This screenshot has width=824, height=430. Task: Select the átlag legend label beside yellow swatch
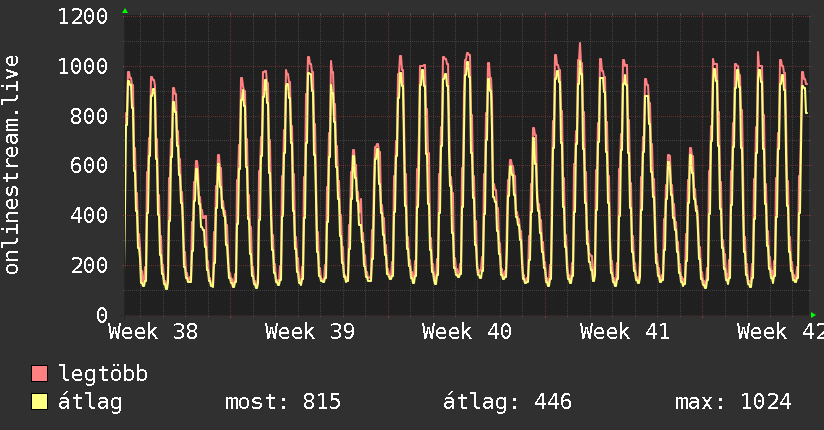pyautogui.click(x=90, y=402)
